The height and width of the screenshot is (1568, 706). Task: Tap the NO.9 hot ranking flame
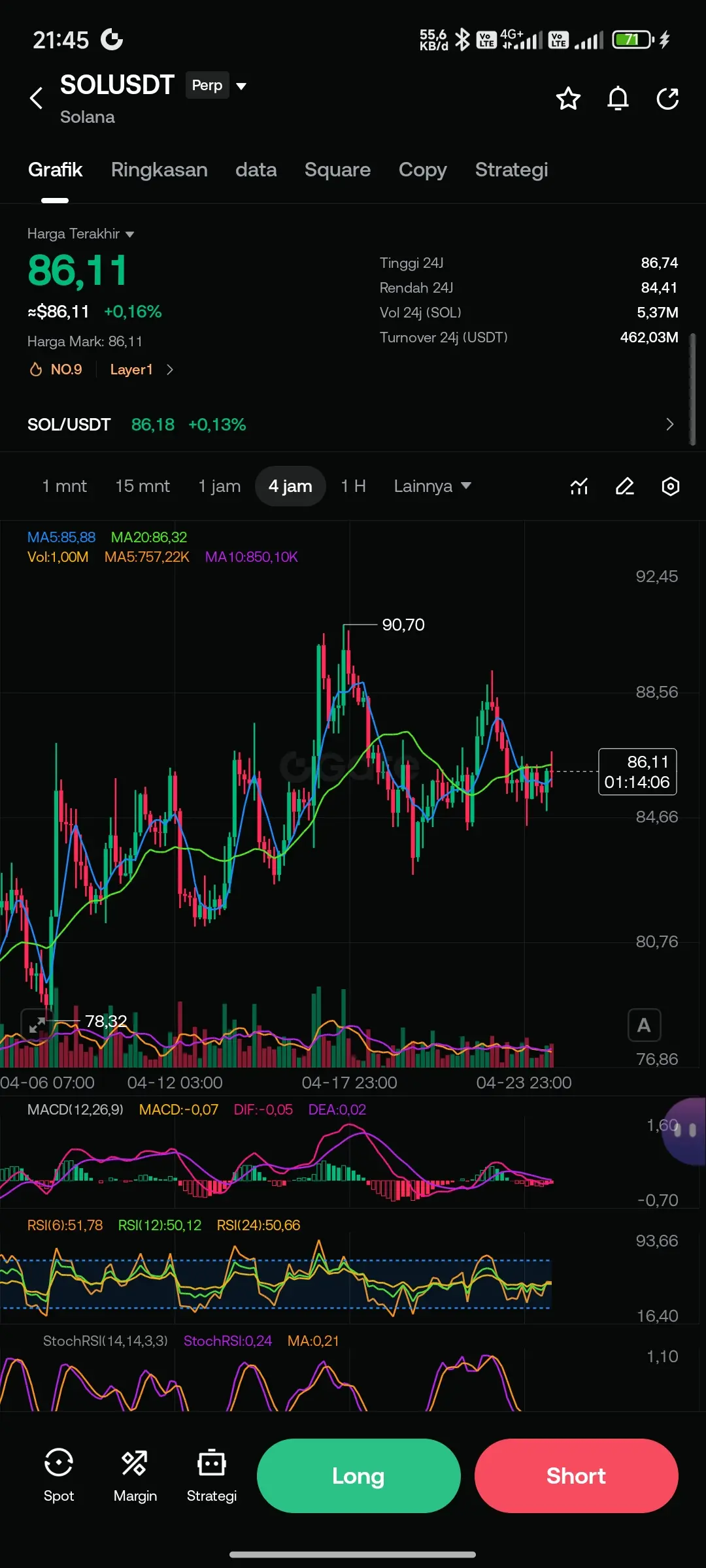56,370
